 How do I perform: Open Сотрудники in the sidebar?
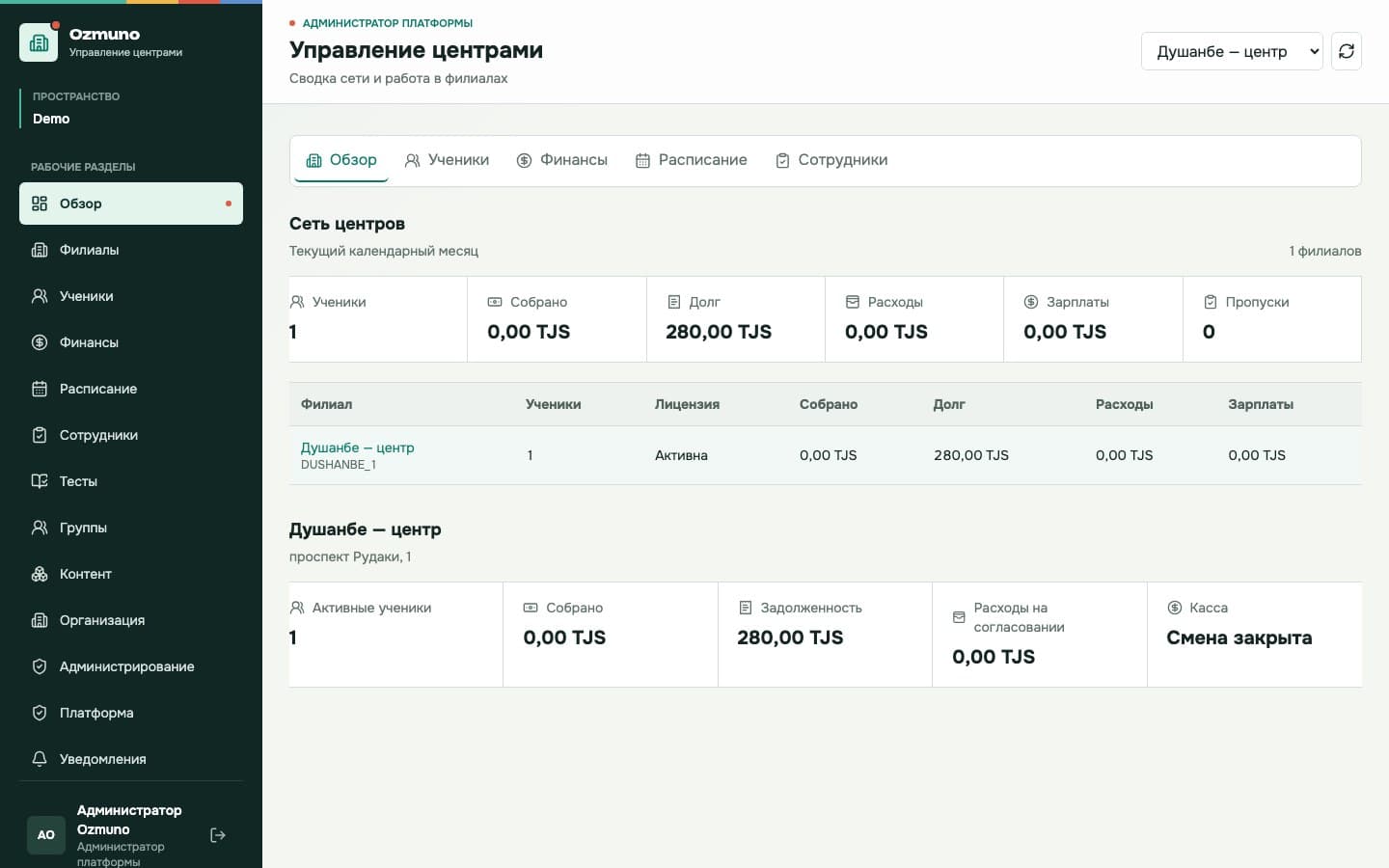[131, 435]
